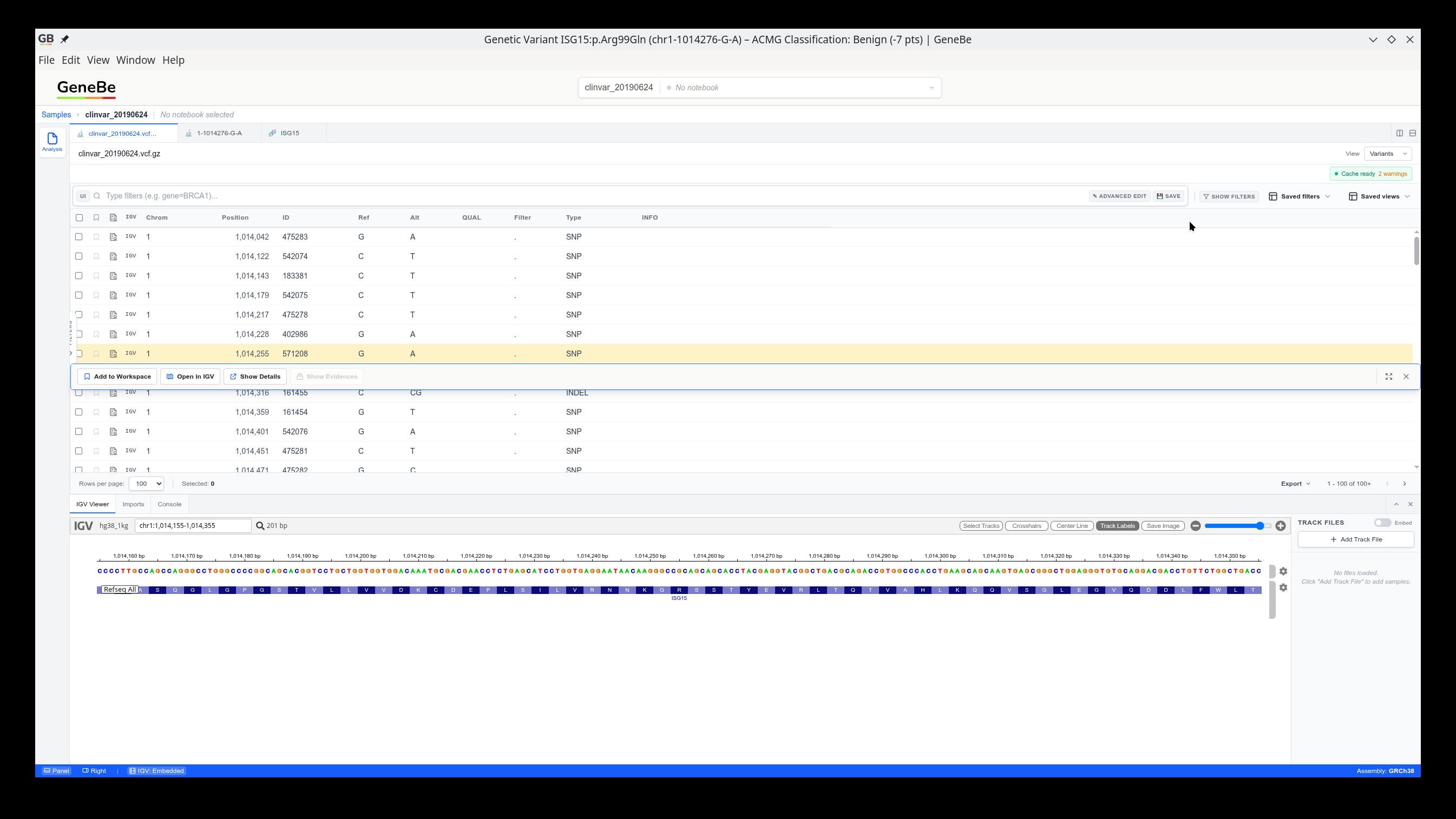Click the IGV zoom slider
The image size is (1456, 819).
click(x=1238, y=526)
